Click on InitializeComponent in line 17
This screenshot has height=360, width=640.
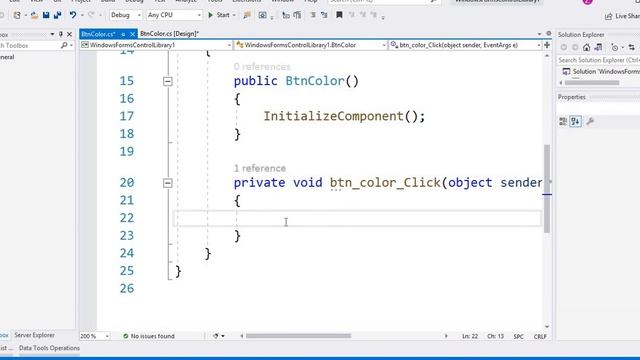[333, 116]
